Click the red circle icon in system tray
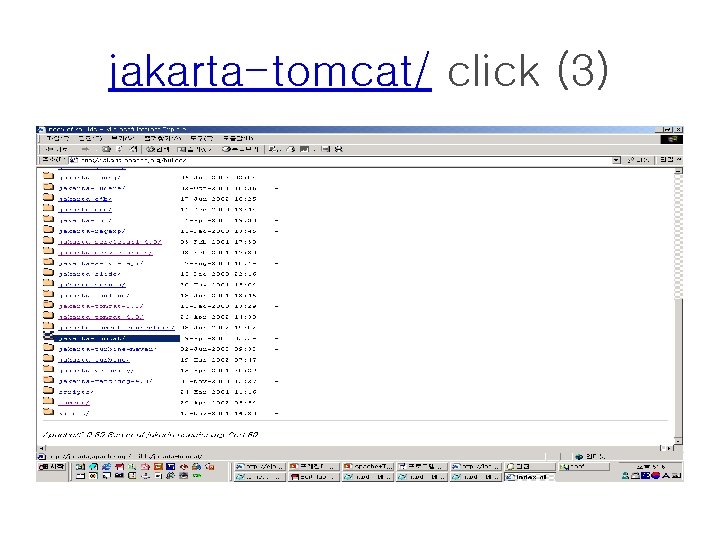This screenshot has height=540, width=720. [655, 476]
